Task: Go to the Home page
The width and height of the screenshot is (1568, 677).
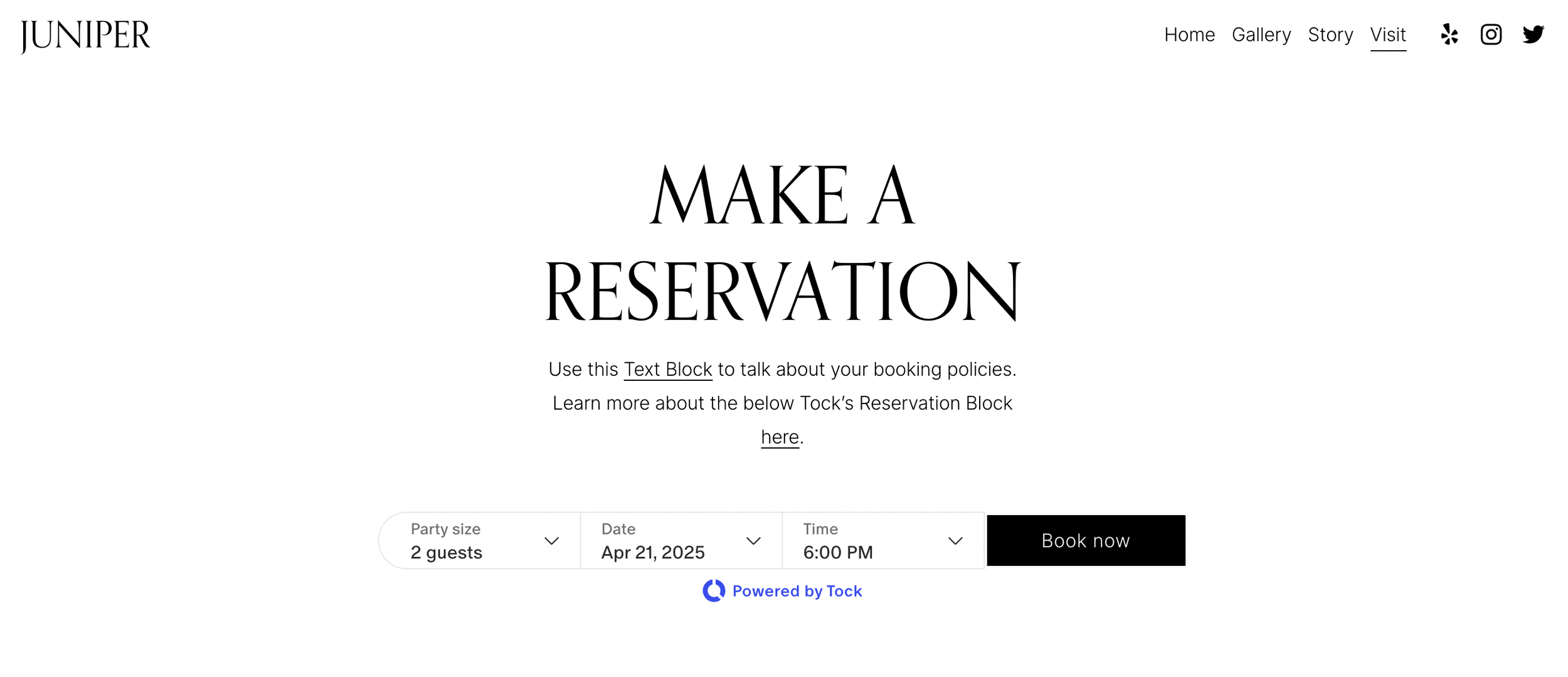Action: pyautogui.click(x=1189, y=35)
